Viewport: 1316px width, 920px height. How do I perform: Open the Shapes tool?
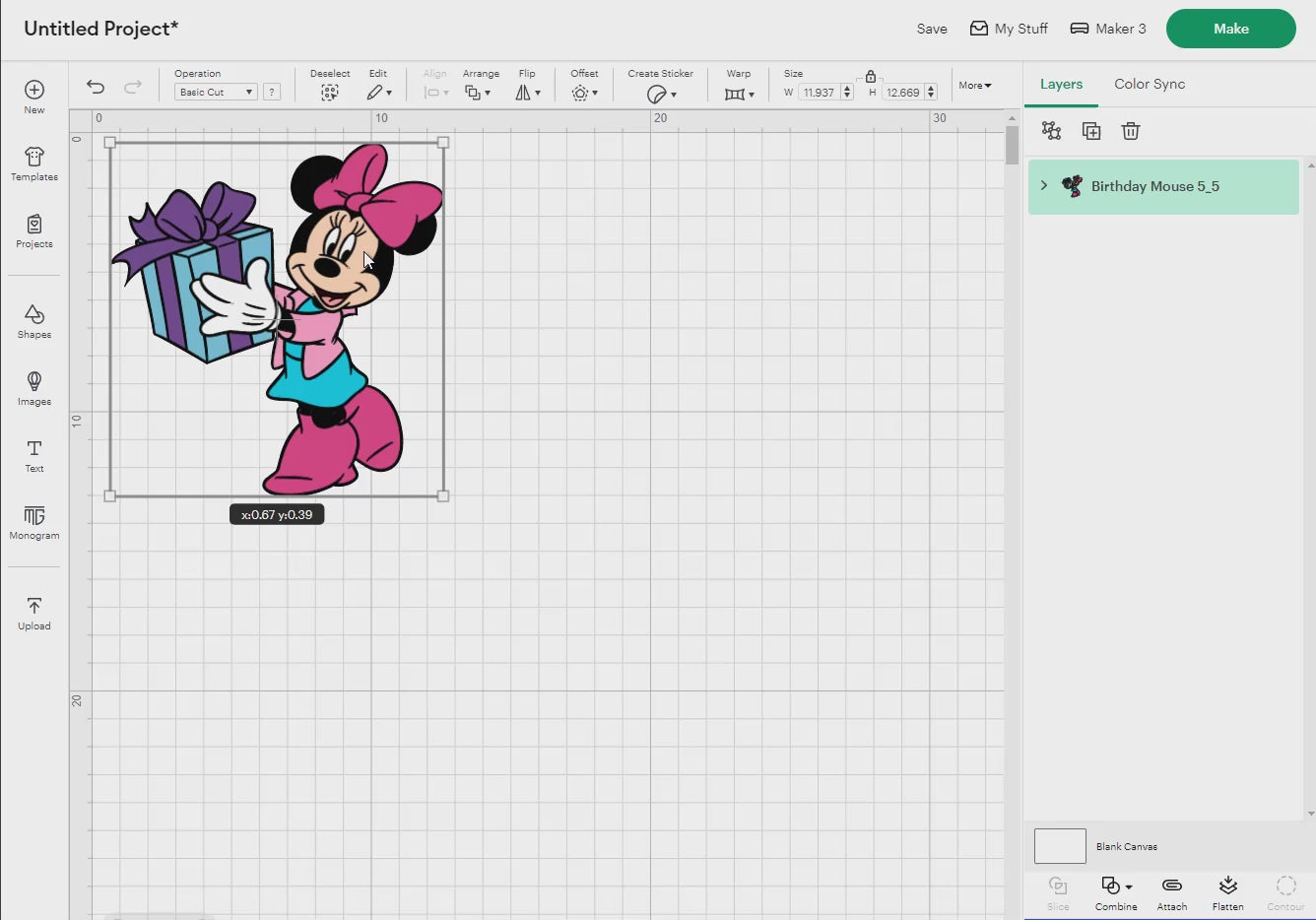point(34,321)
